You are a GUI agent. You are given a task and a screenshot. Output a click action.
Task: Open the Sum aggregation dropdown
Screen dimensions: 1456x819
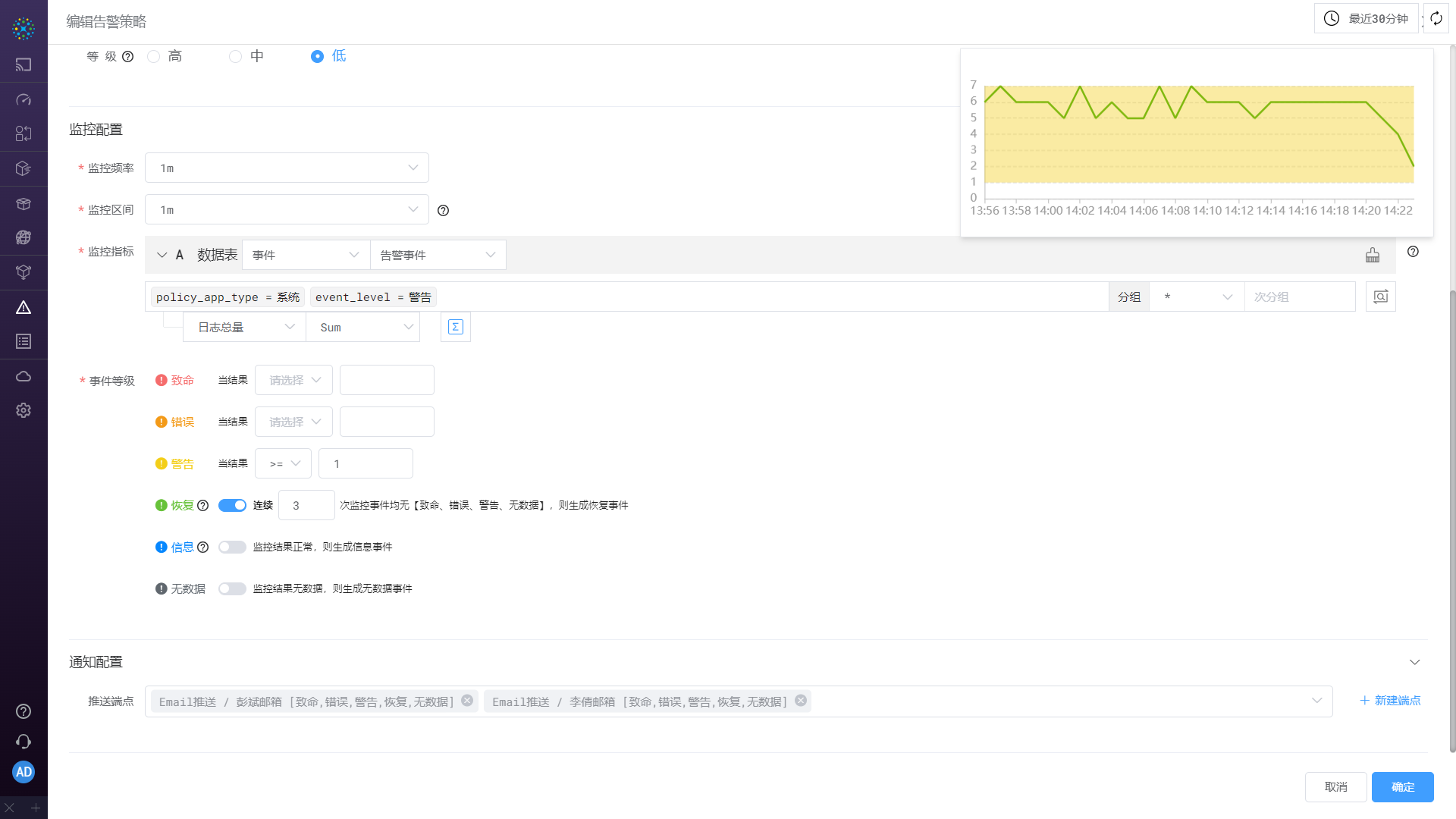pos(363,327)
